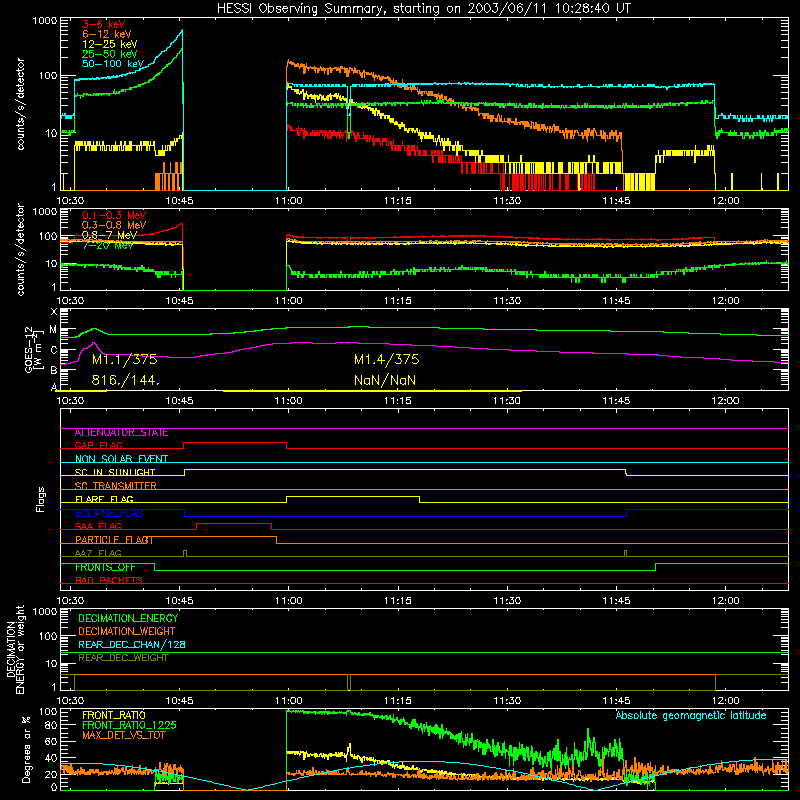This screenshot has height=800, width=800.
Task: Click the top panel counts/s/detector axis title
Action: pos(20,104)
